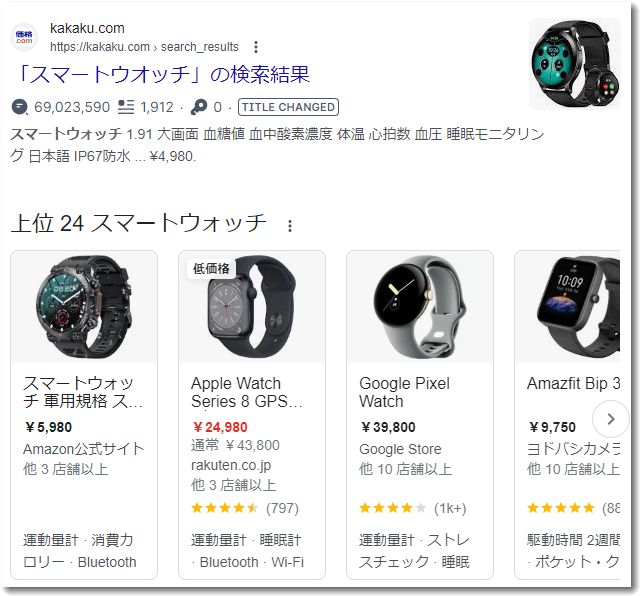The height and width of the screenshot is (596, 640).
Task: Click the smartwatch thumbnail beside the search result
Action: (x=575, y=64)
